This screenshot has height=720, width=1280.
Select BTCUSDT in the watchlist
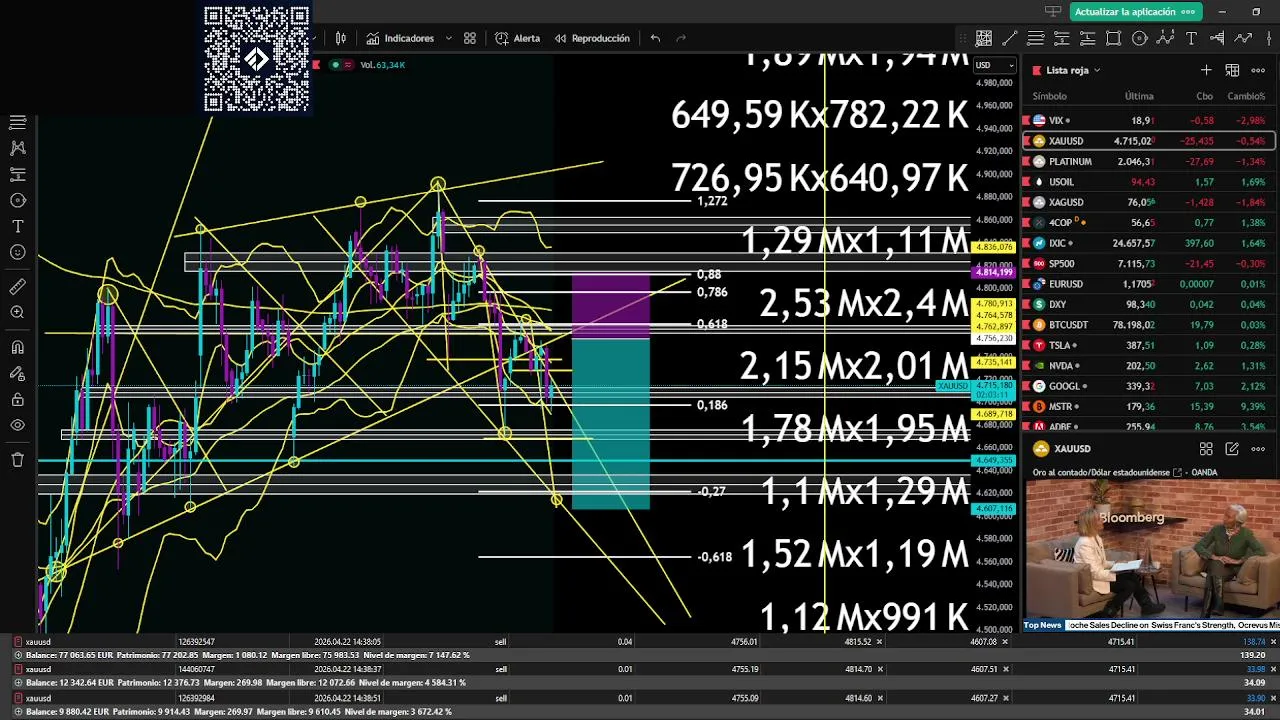click(1148, 325)
